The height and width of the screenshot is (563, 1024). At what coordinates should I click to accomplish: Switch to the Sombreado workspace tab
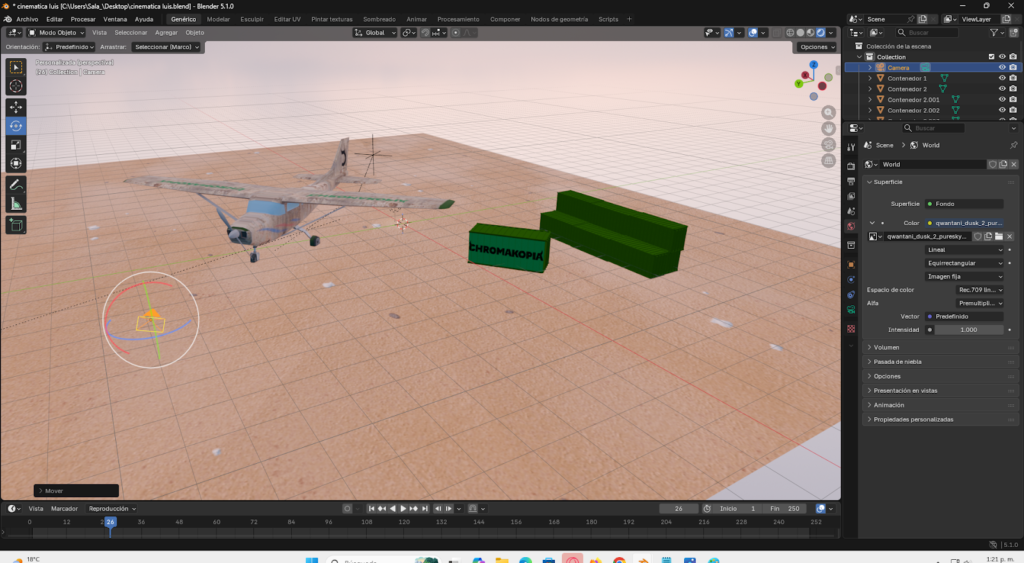point(379,20)
